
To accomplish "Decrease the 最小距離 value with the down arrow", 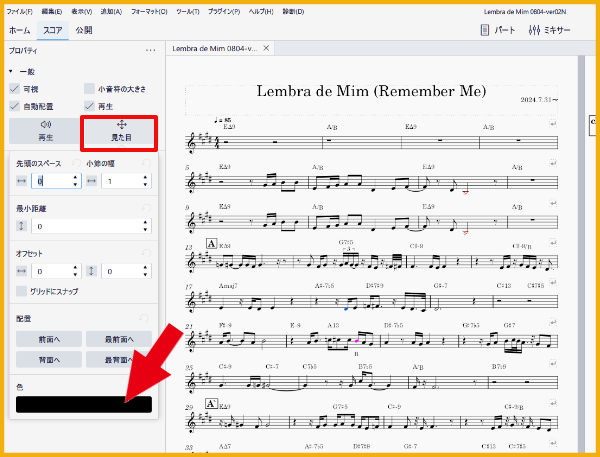I will (x=145, y=229).
